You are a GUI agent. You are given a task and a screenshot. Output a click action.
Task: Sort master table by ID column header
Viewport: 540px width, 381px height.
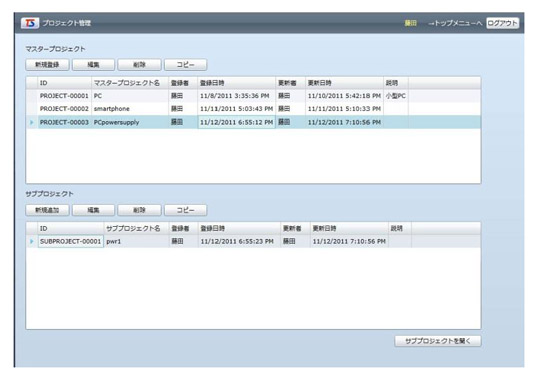64,83
